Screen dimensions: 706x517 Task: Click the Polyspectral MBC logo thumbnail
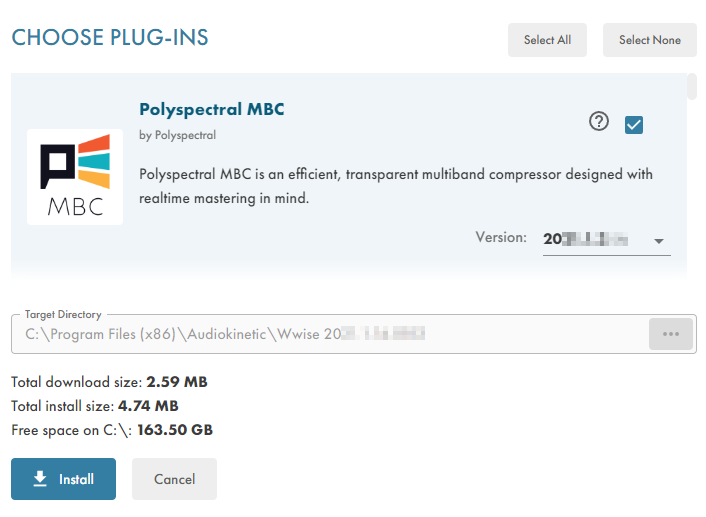pos(75,177)
